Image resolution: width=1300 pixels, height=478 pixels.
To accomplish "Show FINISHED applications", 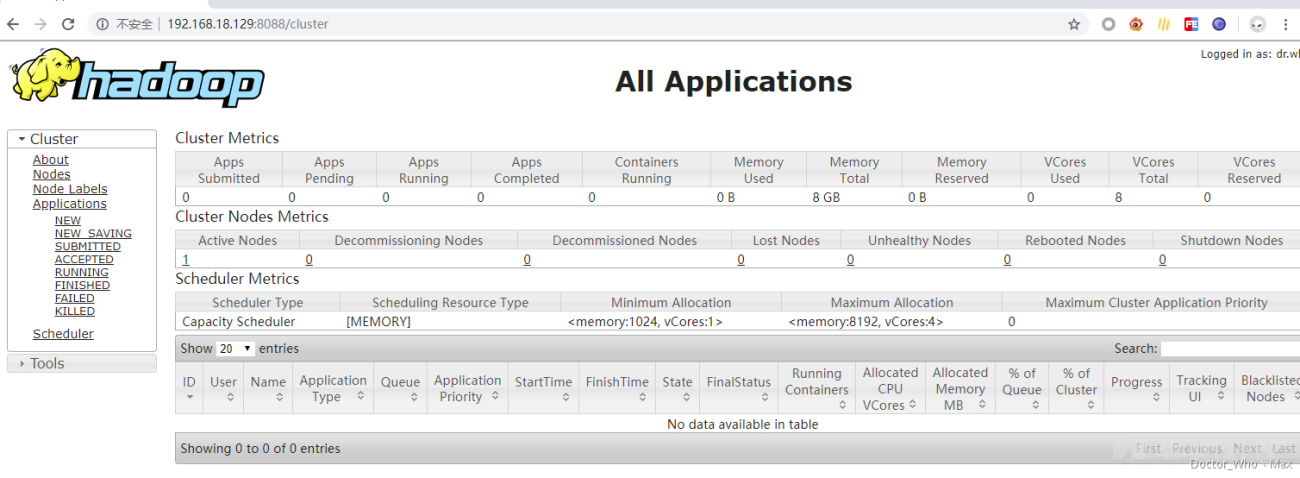I will pyautogui.click(x=82, y=285).
